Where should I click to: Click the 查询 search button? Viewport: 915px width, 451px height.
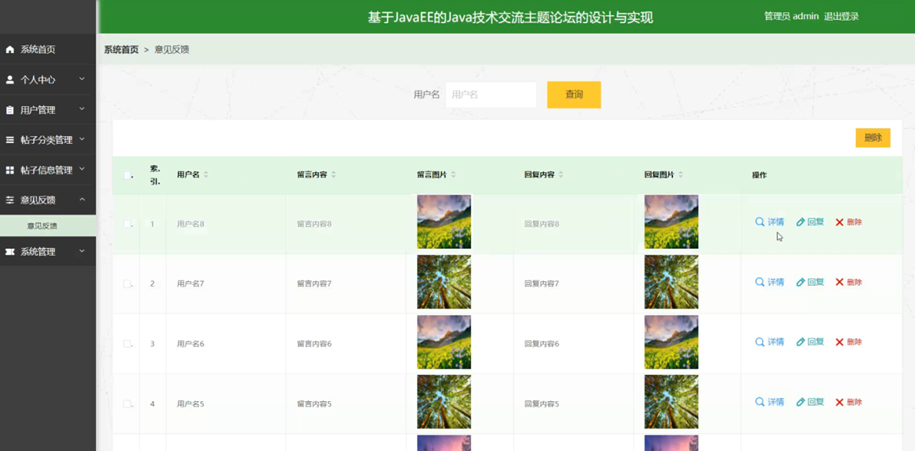574,95
